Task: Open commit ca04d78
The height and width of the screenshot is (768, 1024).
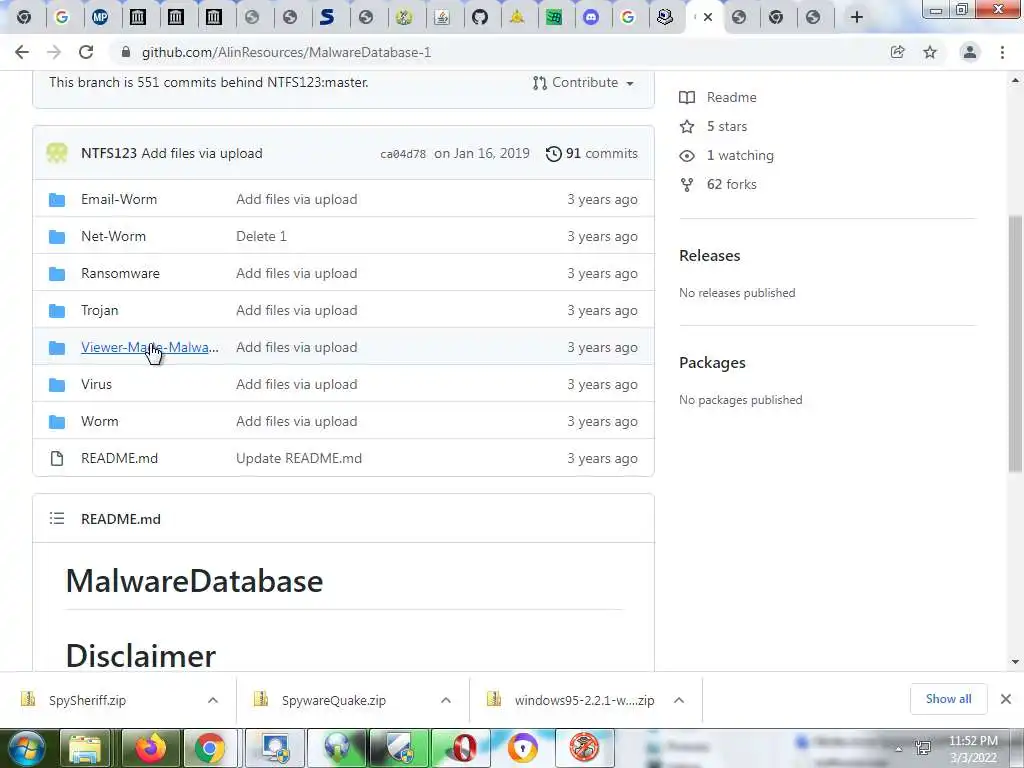Action: (403, 154)
